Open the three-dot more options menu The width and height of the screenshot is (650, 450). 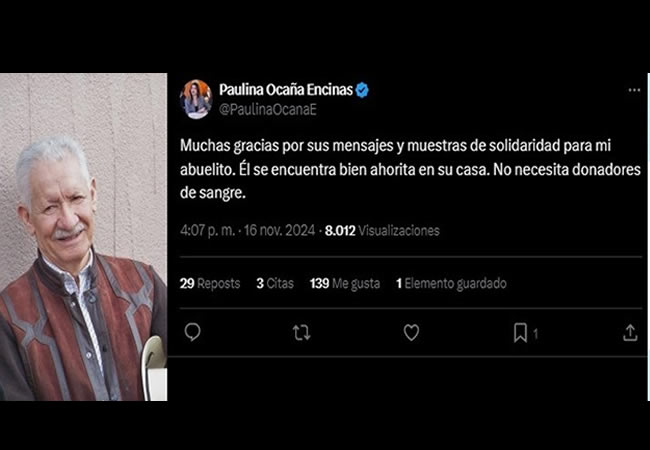tap(634, 90)
